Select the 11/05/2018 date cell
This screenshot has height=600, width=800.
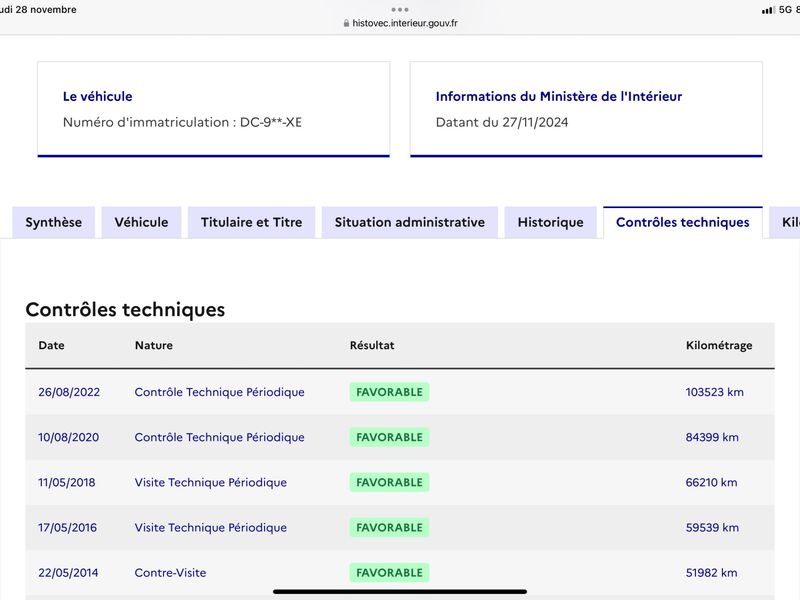click(66, 482)
